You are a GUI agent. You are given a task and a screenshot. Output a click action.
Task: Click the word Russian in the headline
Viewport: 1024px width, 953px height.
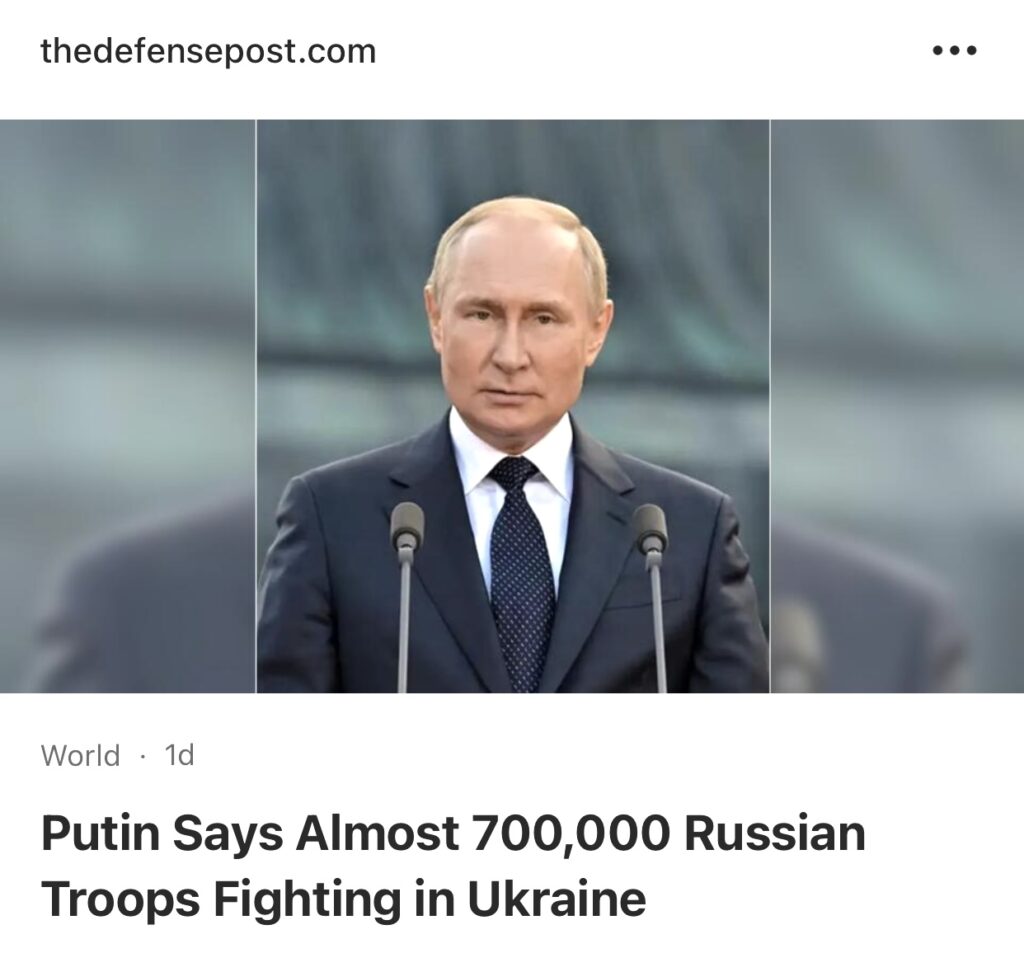tap(775, 833)
